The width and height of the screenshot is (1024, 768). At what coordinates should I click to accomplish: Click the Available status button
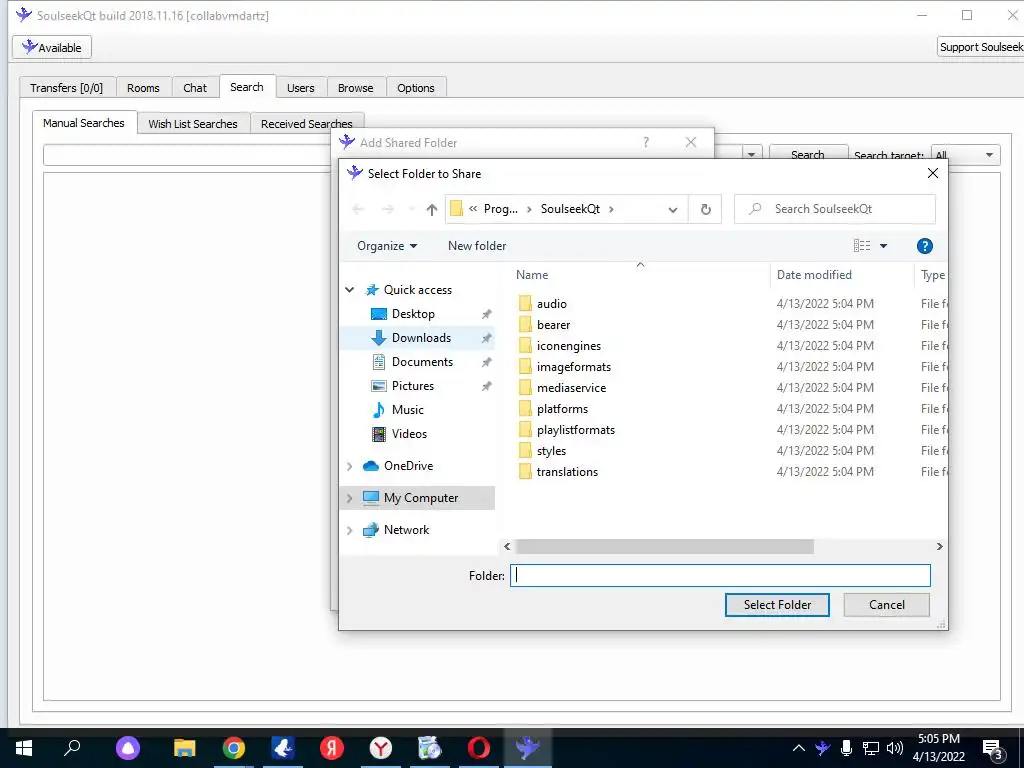(x=52, y=47)
